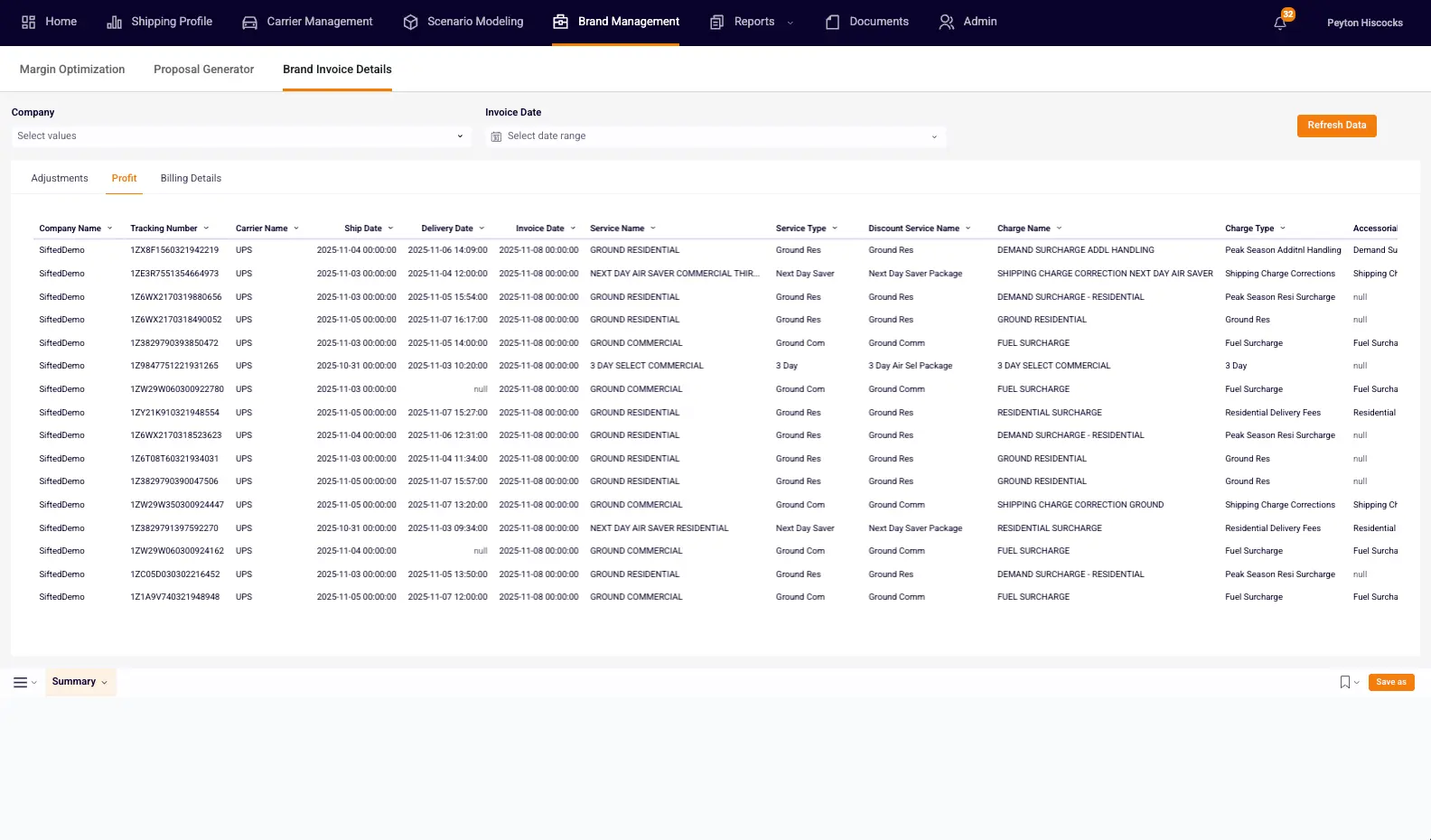Screen dimensions: 1431x840
Task: Click tracking number 1Z9847751221931265
Action: tap(174, 366)
